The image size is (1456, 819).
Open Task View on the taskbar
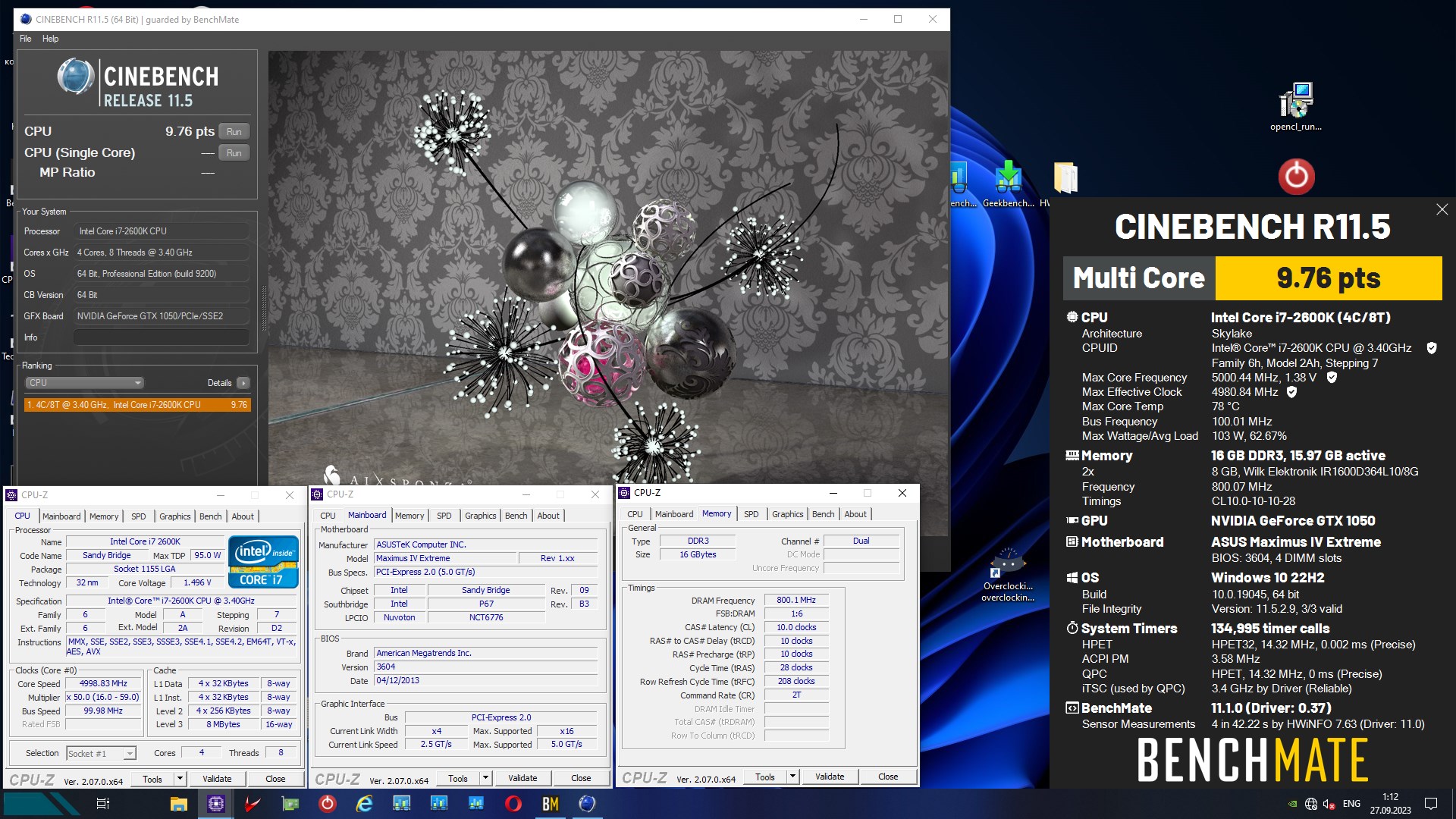(103, 804)
